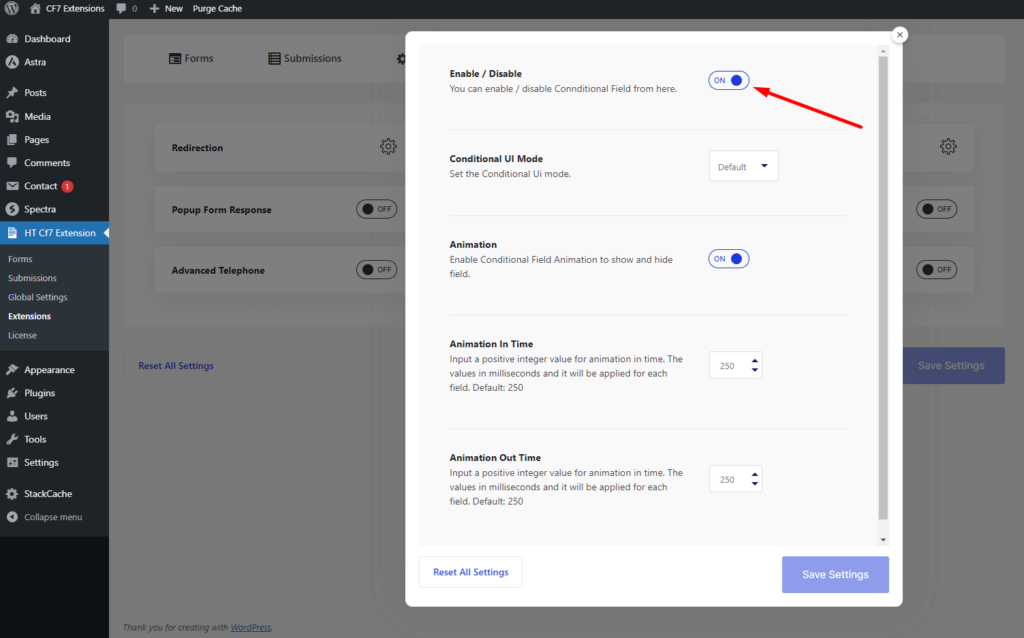This screenshot has height=638, width=1024.
Task: Open Global Settings submenu item
Action: point(38,297)
